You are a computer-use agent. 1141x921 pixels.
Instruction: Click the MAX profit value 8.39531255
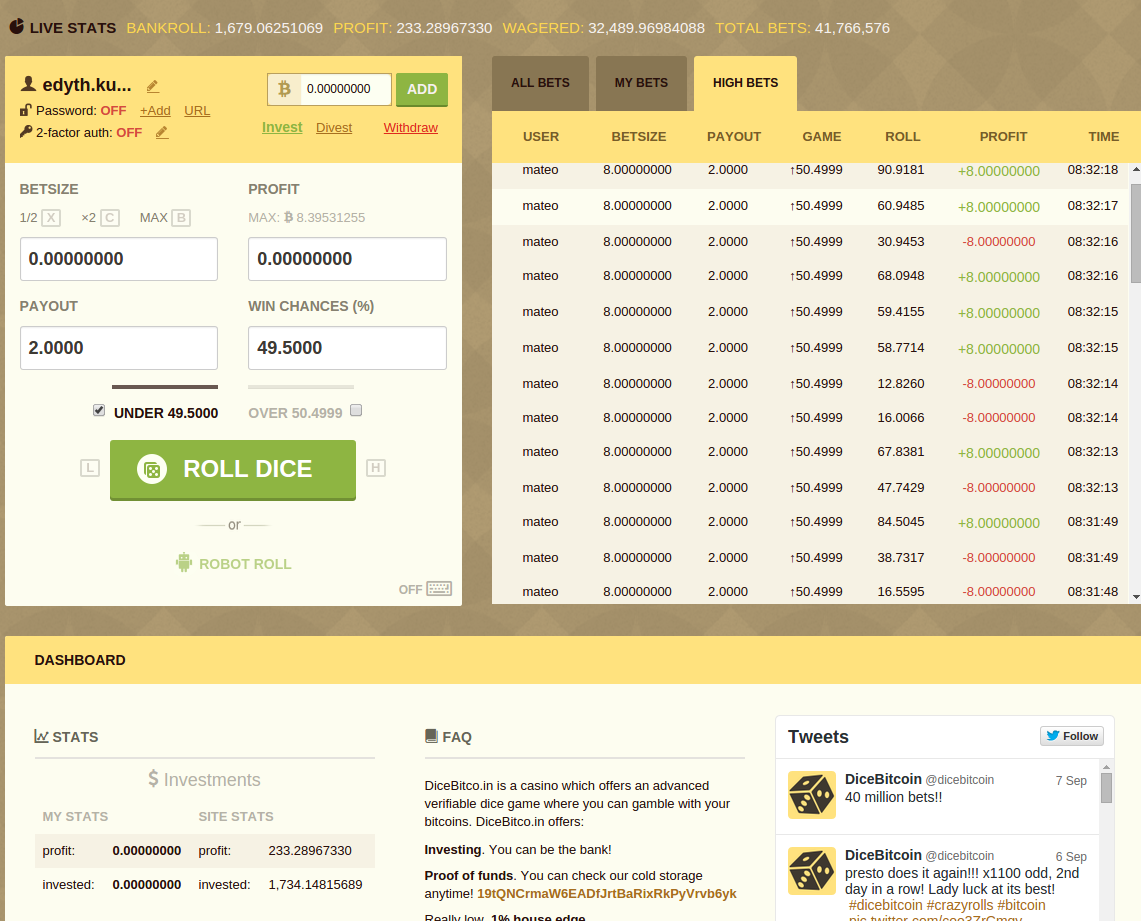330,218
